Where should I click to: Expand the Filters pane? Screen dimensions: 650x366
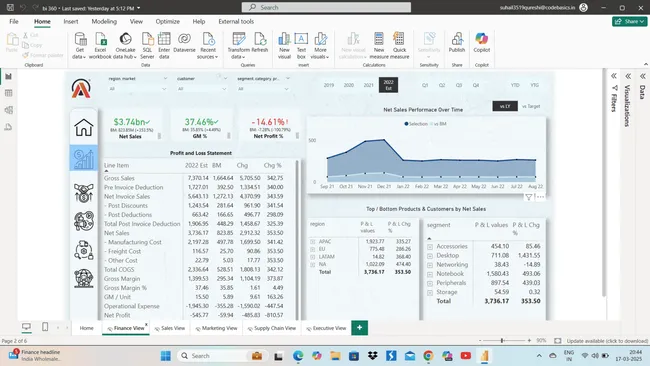click(x=614, y=76)
